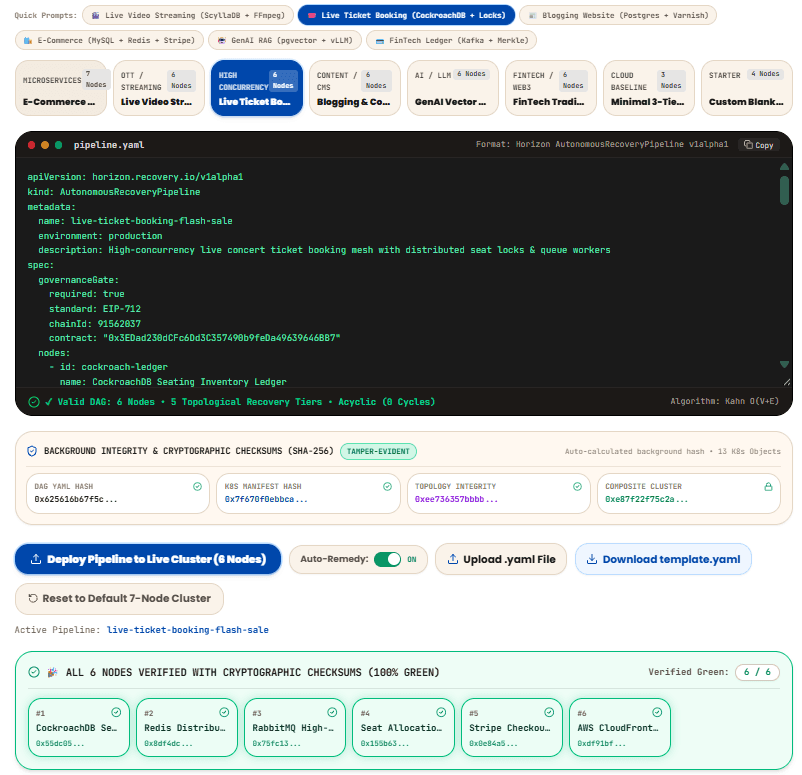This screenshot has height=775, width=802.
Task: Click the YAML editor resize handle corner
Action: 787,382
